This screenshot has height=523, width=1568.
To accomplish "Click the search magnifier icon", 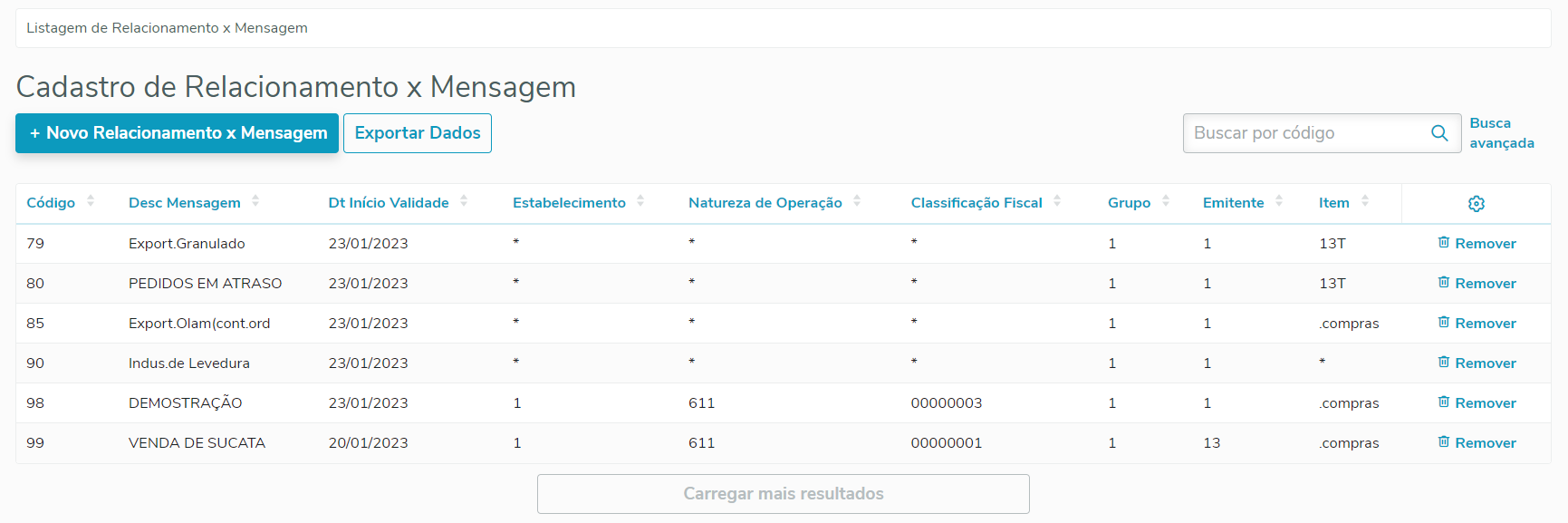I will point(1439,133).
